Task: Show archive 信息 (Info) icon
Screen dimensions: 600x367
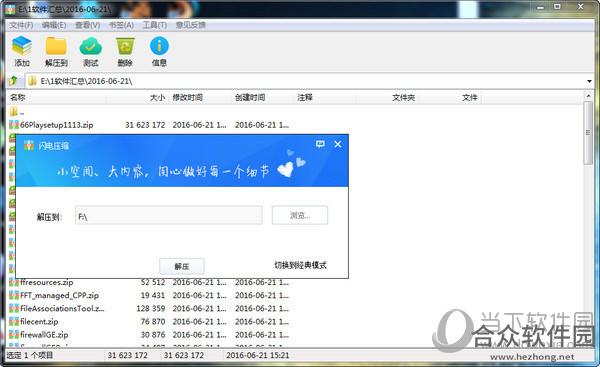Action: click(x=159, y=51)
